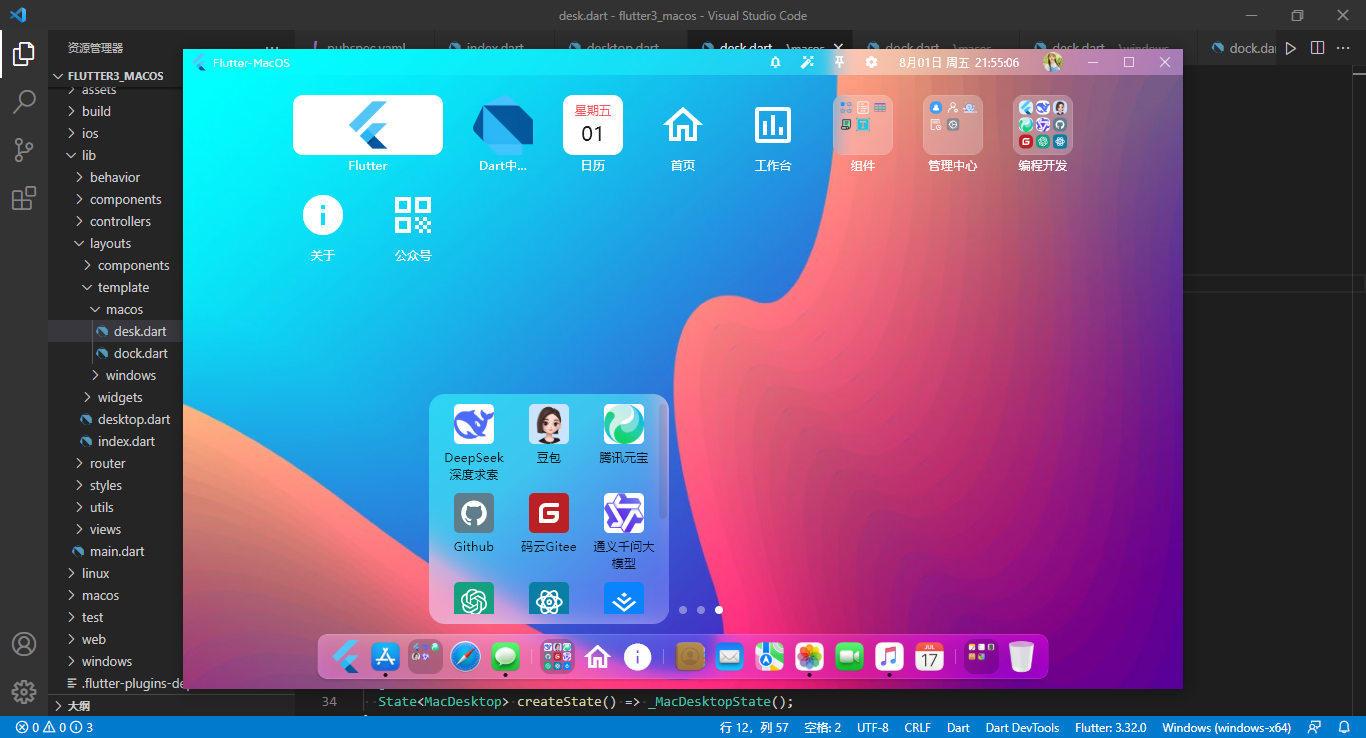Open the 编程开发 folder on the desktop

[x=1043, y=125]
